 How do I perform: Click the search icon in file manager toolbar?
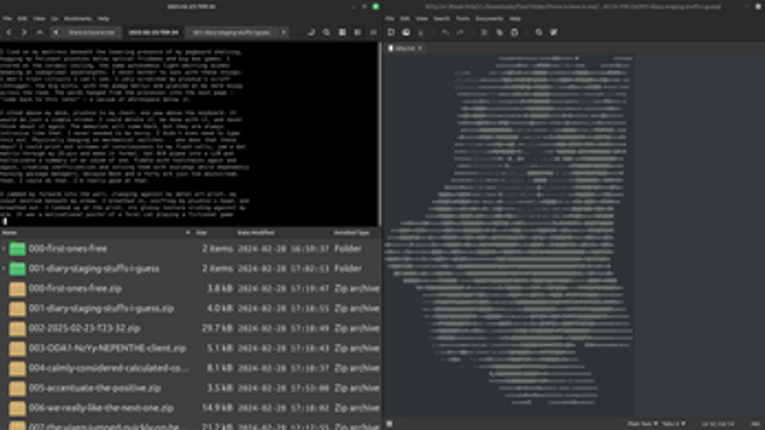(x=327, y=32)
